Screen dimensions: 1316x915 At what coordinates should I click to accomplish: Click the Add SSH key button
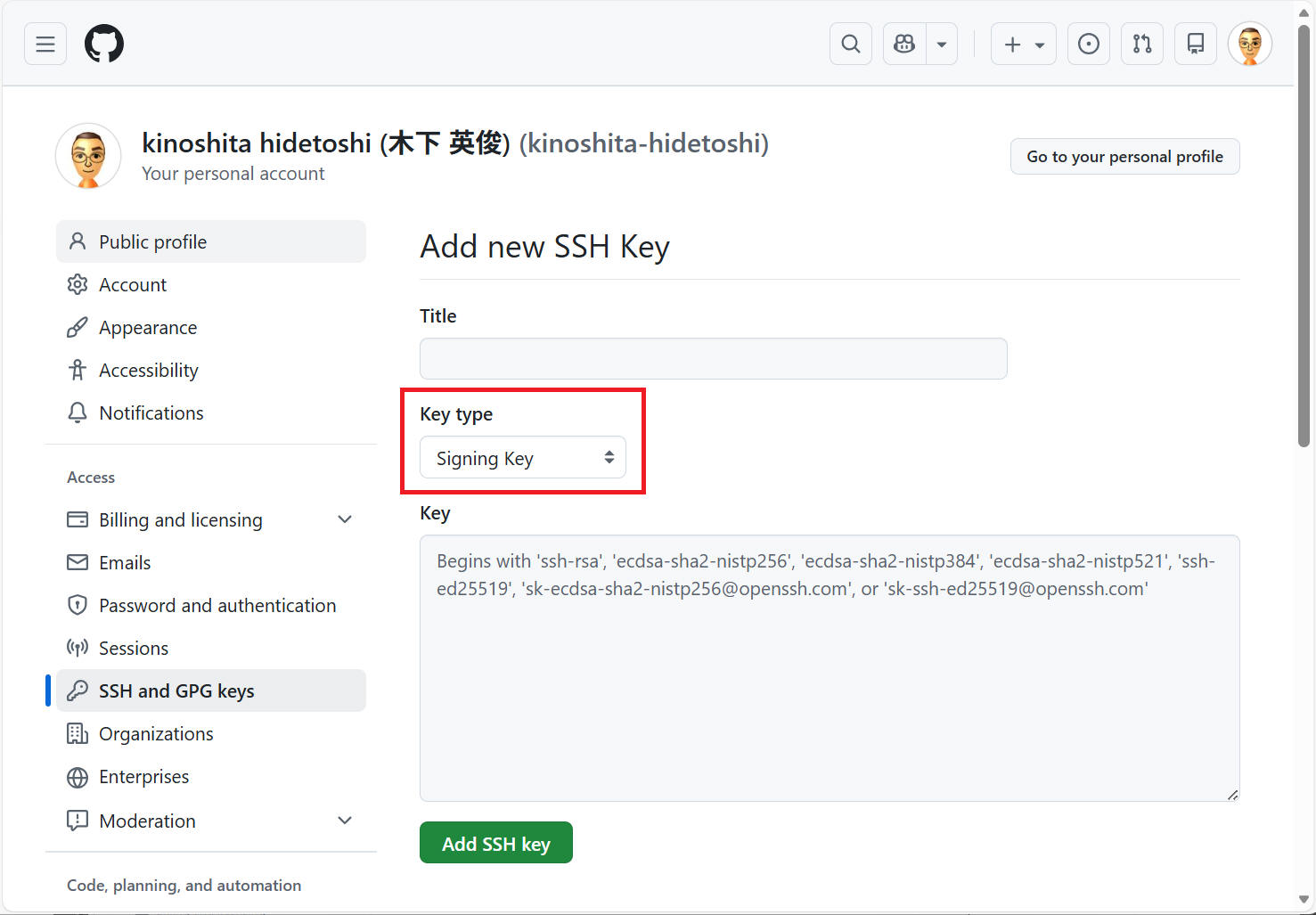[495, 842]
